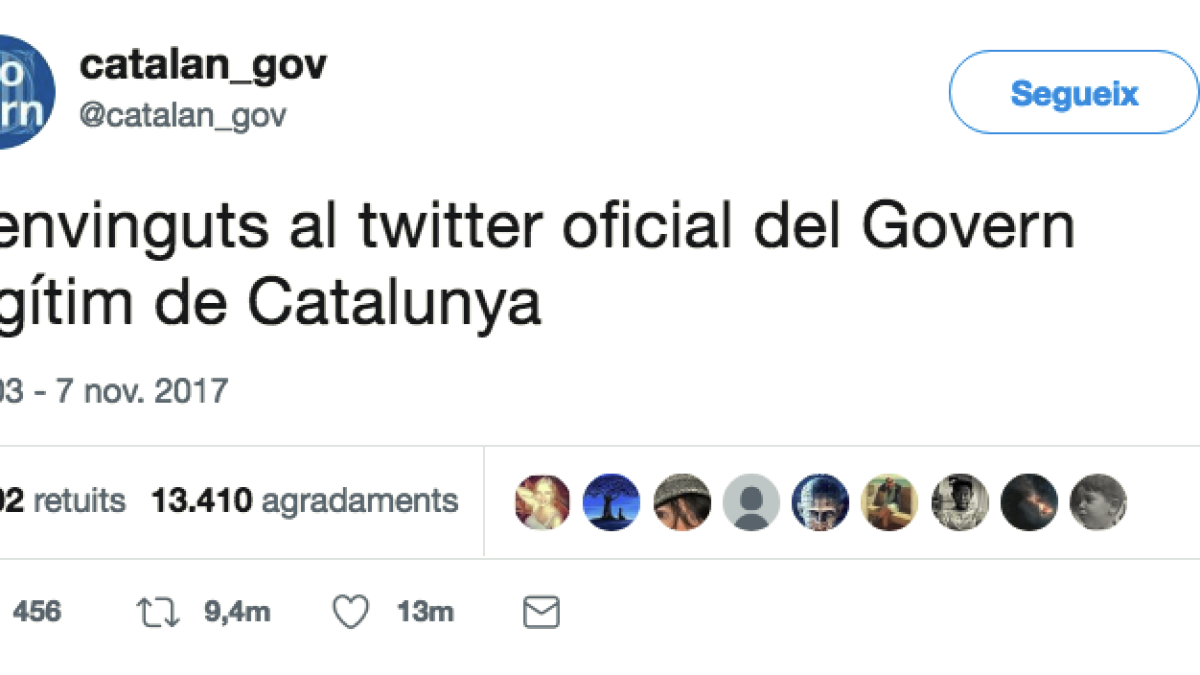The height and width of the screenshot is (675, 1200).
Task: Like the tweet with heart icon
Action: (350, 612)
